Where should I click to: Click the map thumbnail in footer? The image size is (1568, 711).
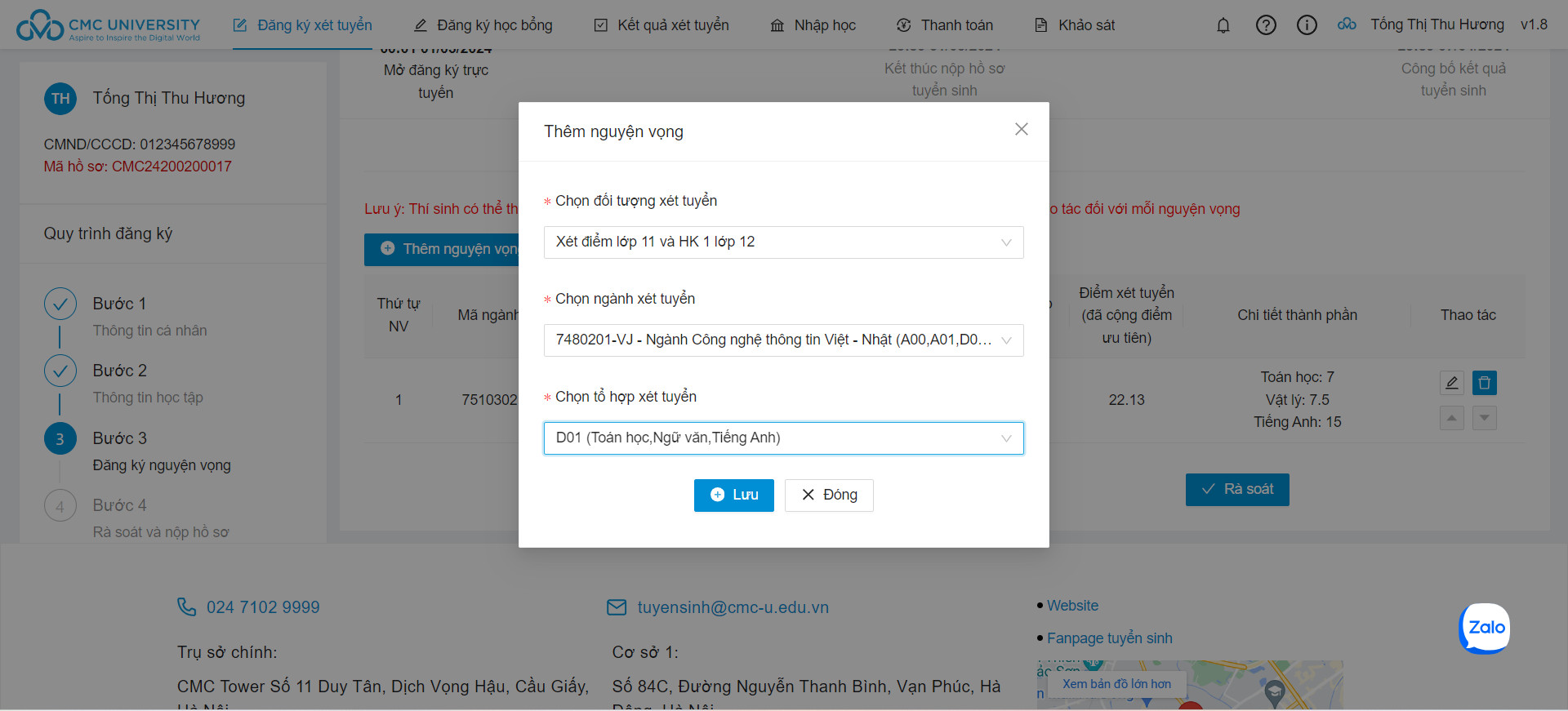point(1190,685)
